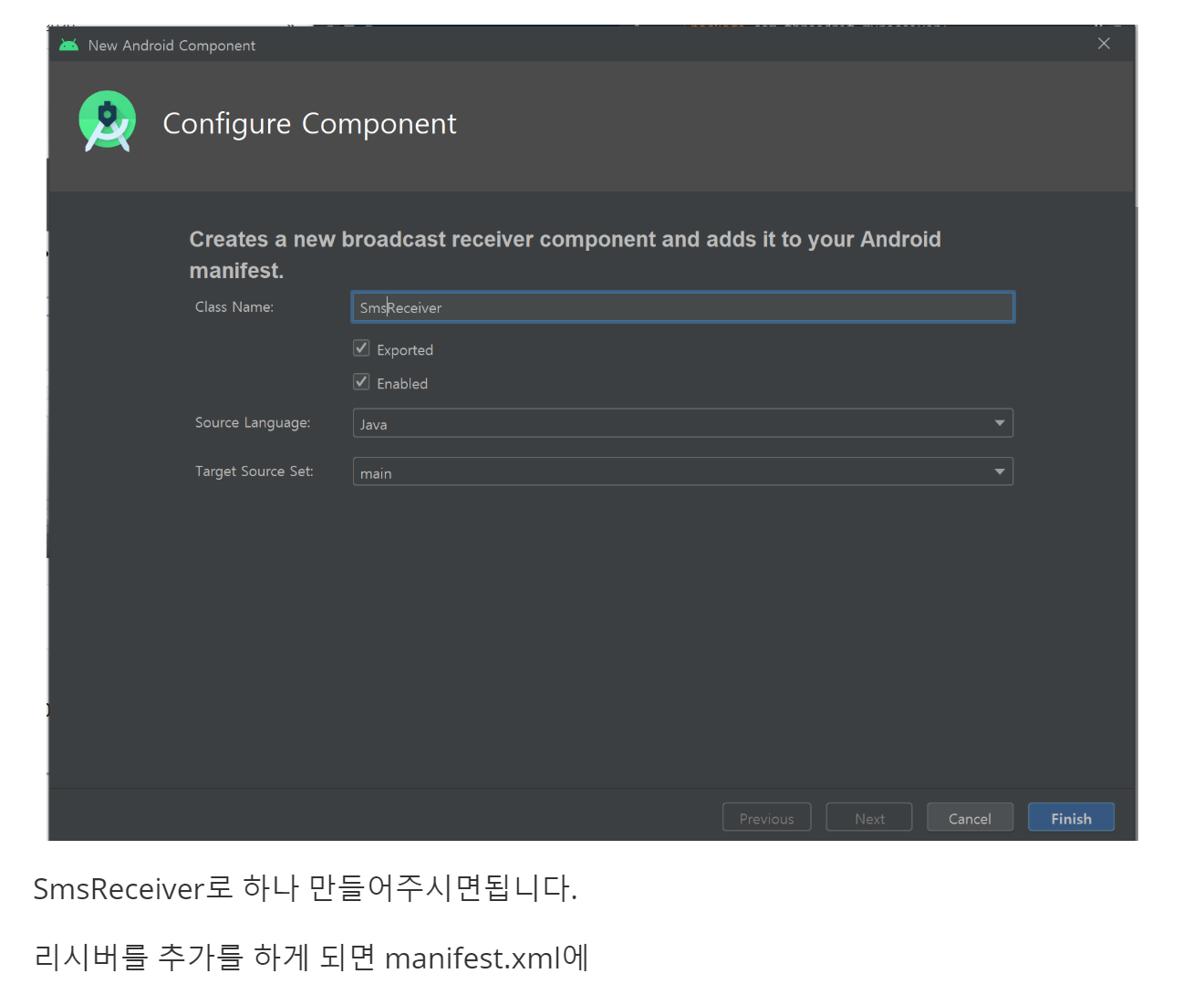Uncheck the Enabled checkbox
This screenshot has height=984, width=1204.
pyautogui.click(x=361, y=382)
